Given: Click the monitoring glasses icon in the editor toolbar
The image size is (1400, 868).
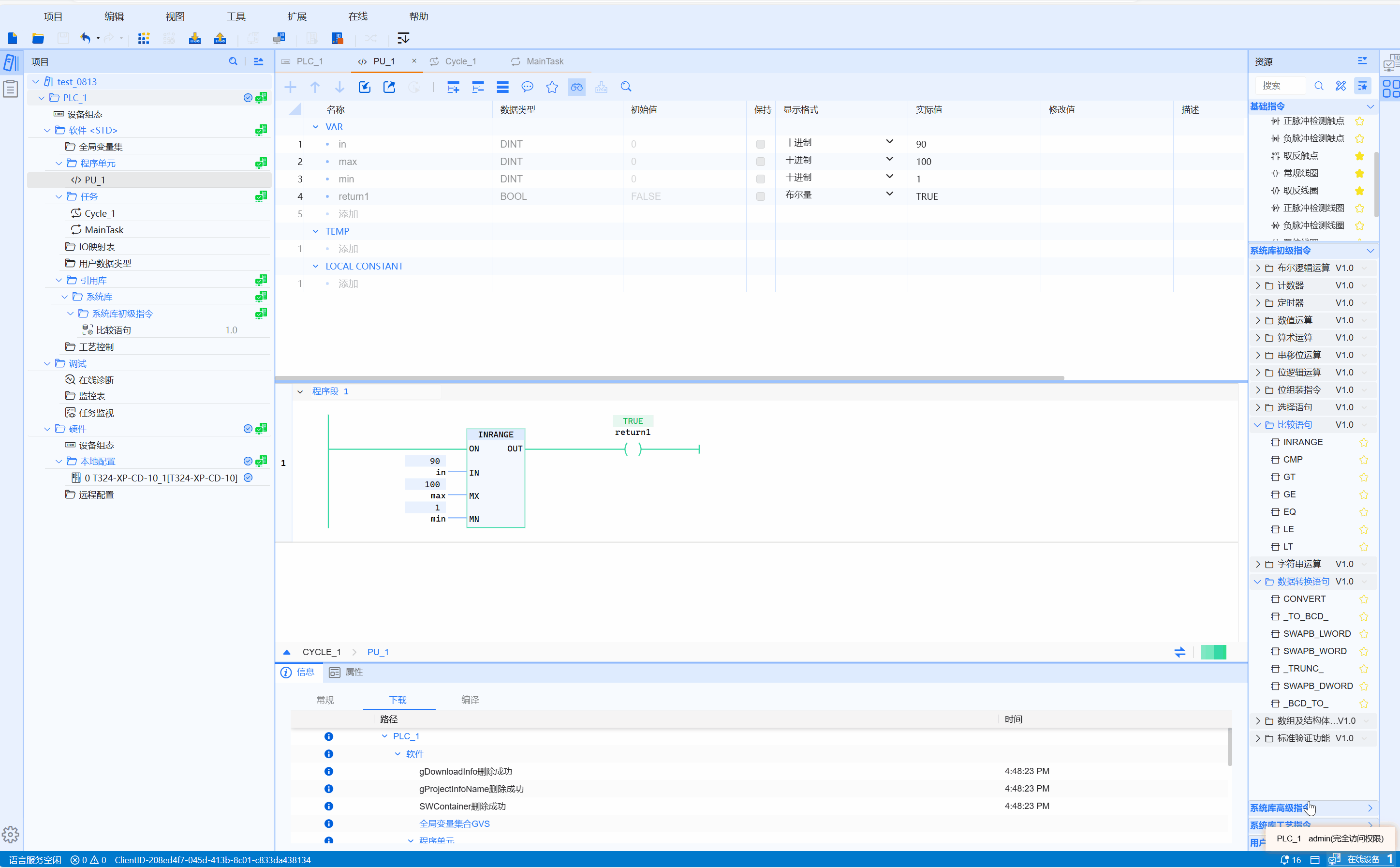Looking at the screenshot, I should click(576, 87).
